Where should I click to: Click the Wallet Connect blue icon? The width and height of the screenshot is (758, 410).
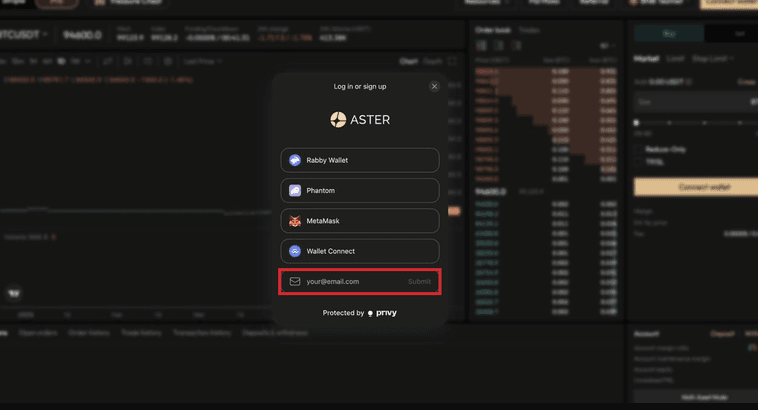(295, 251)
